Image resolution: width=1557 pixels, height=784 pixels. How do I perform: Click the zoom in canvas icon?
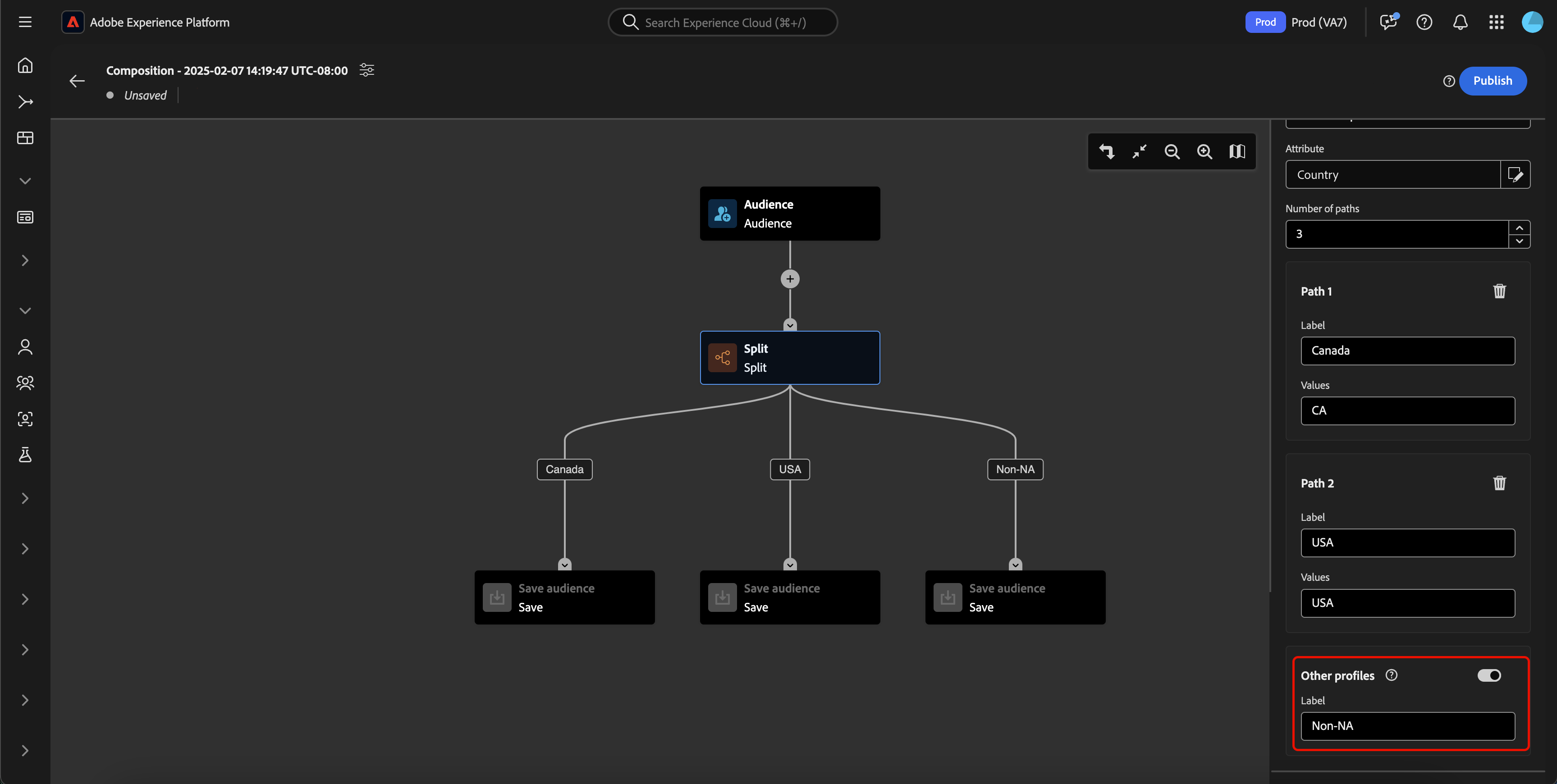pyautogui.click(x=1204, y=151)
